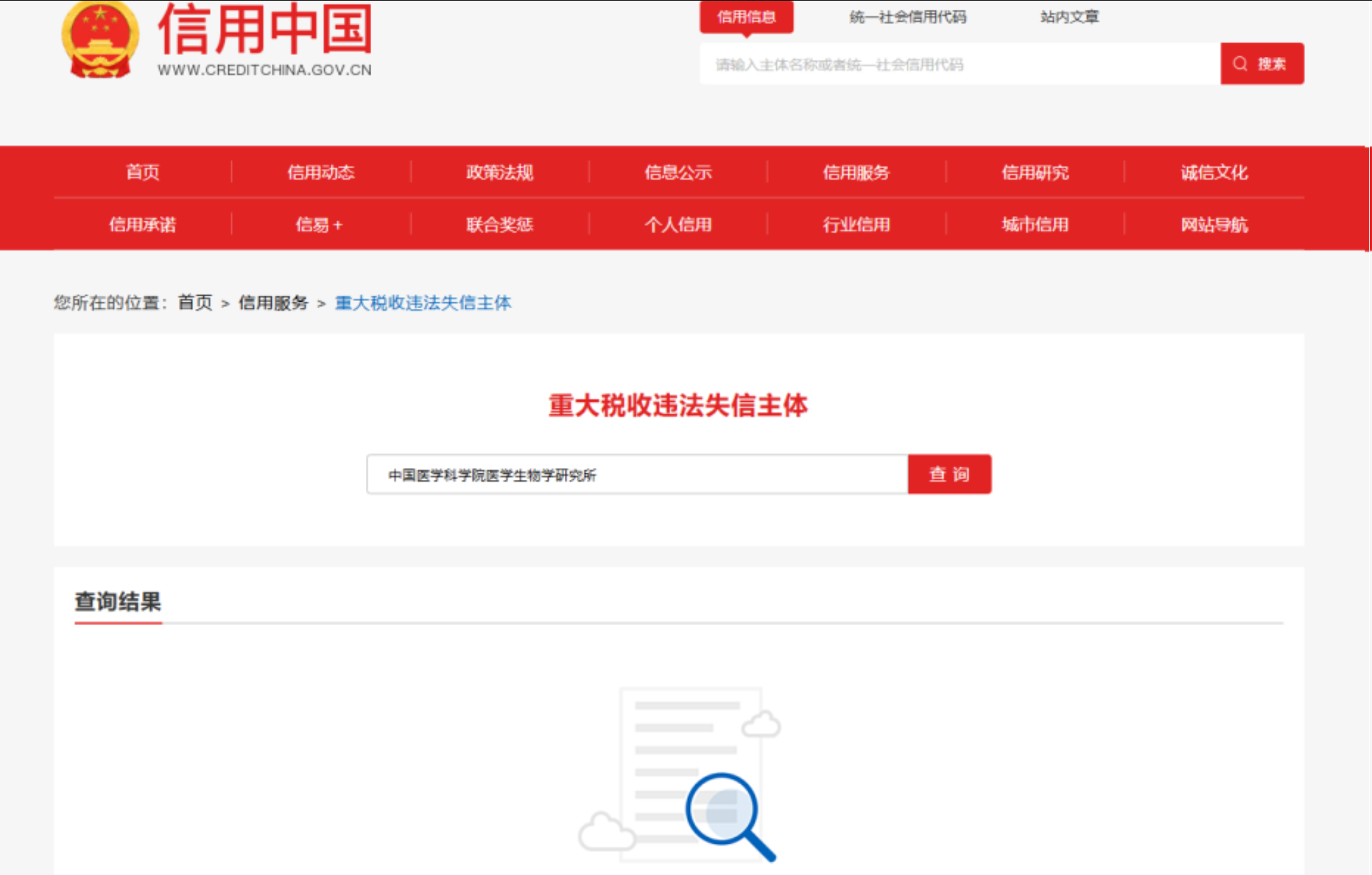Navigate to 信用服务 in the nav bar
This screenshot has width=1372, height=875.
click(x=856, y=172)
